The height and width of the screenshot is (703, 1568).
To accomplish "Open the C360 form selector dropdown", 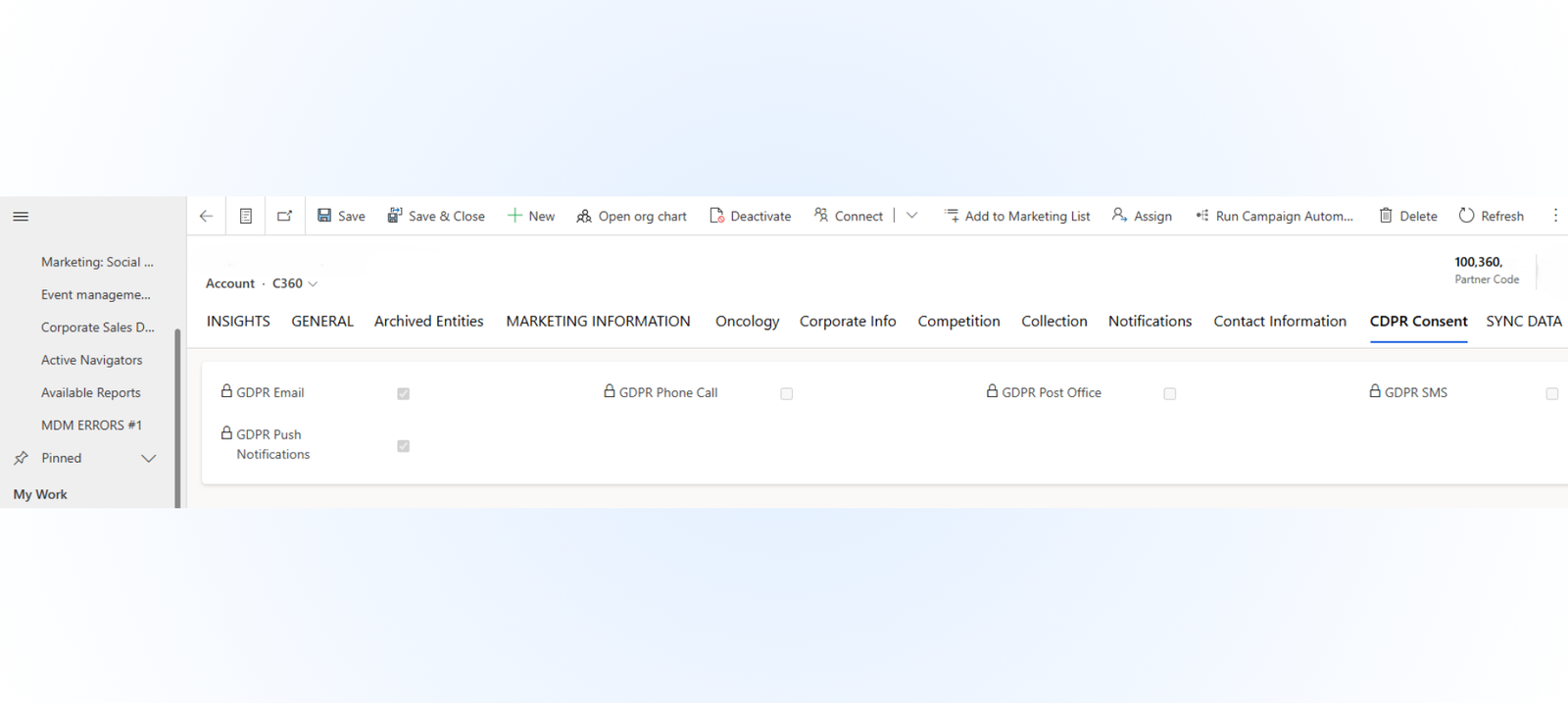I will 313,284.
